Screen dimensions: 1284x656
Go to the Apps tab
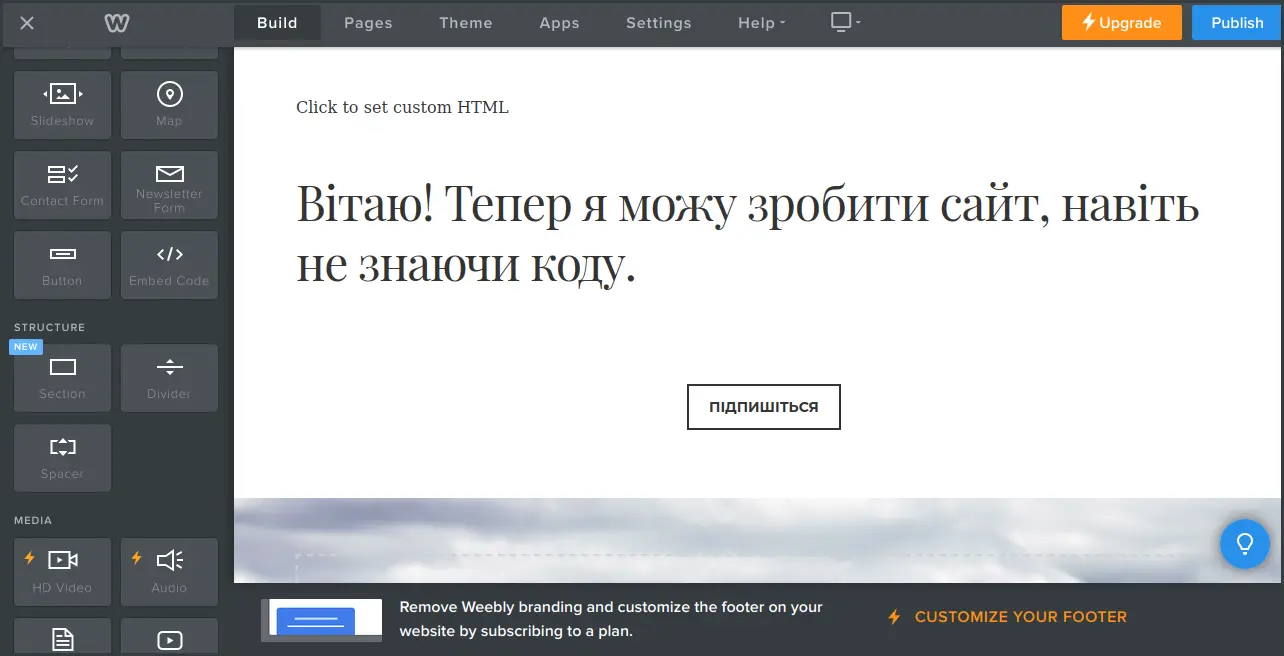pos(559,23)
